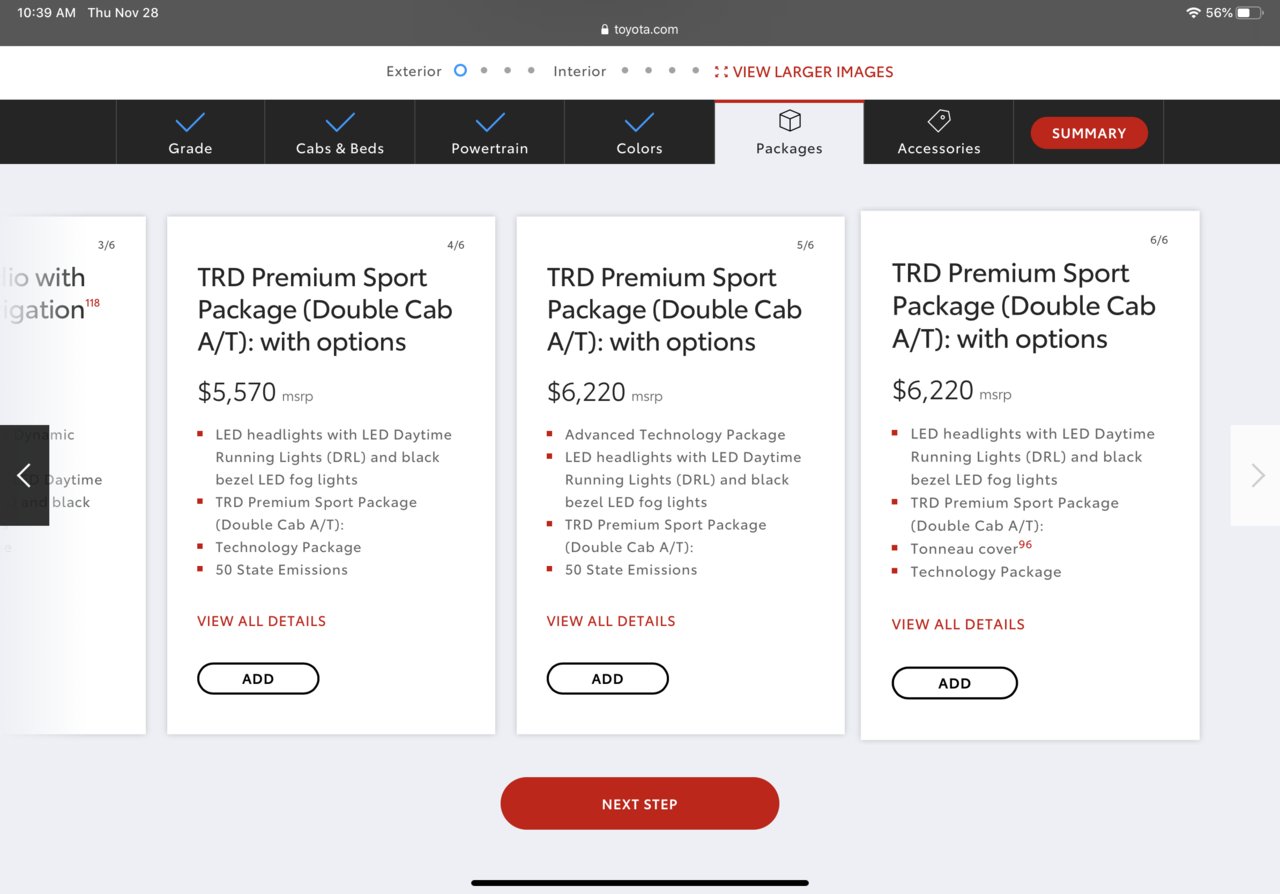The image size is (1280, 894).
Task: Add the $5,570 TRD Premium Sport package
Action: [258, 678]
